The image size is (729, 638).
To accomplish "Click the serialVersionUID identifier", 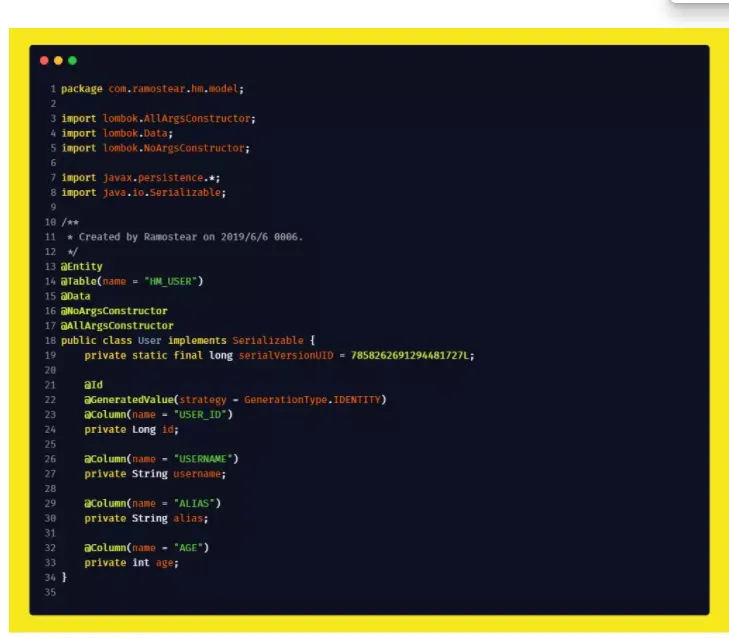I will point(286,355).
